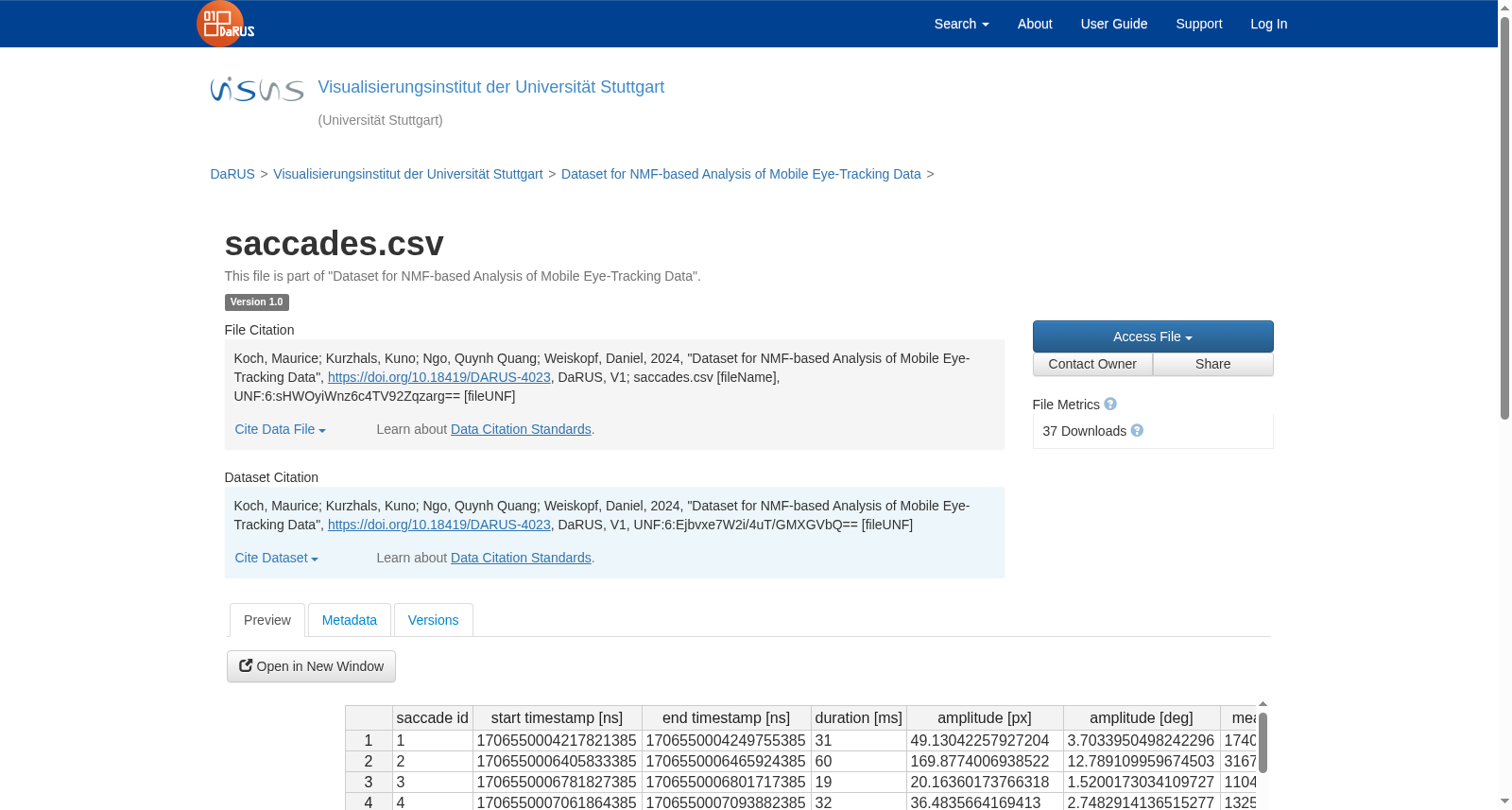The height and width of the screenshot is (810, 1512).
Task: Click the Contact Owner button
Action: [1092, 364]
